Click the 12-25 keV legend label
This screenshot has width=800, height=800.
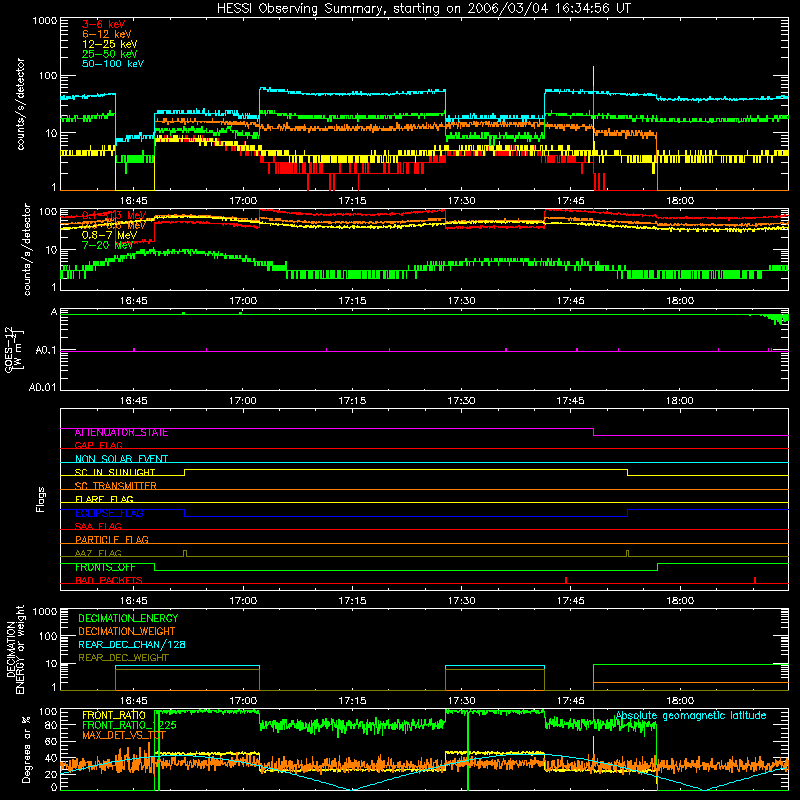coord(110,44)
